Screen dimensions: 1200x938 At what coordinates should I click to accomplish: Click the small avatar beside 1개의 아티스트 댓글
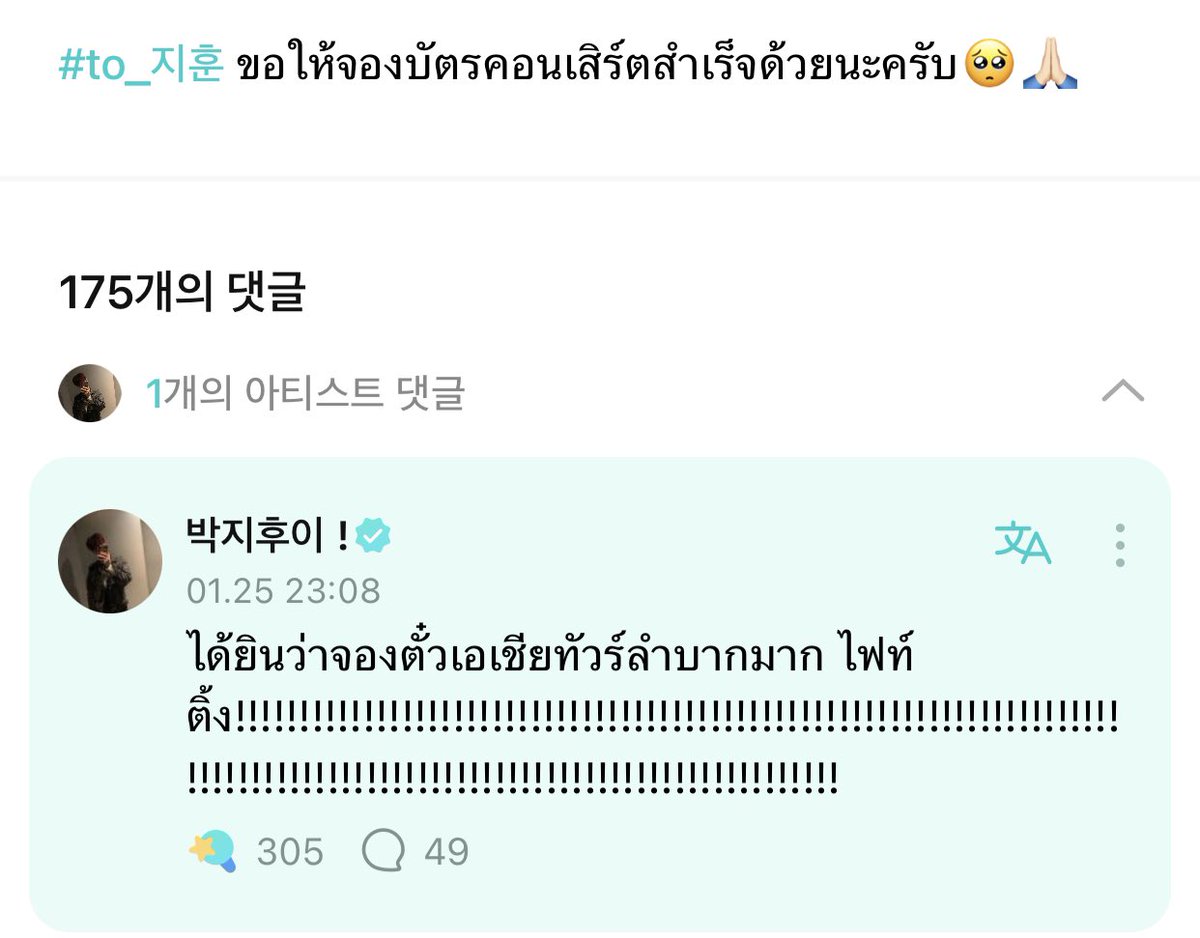point(89,392)
